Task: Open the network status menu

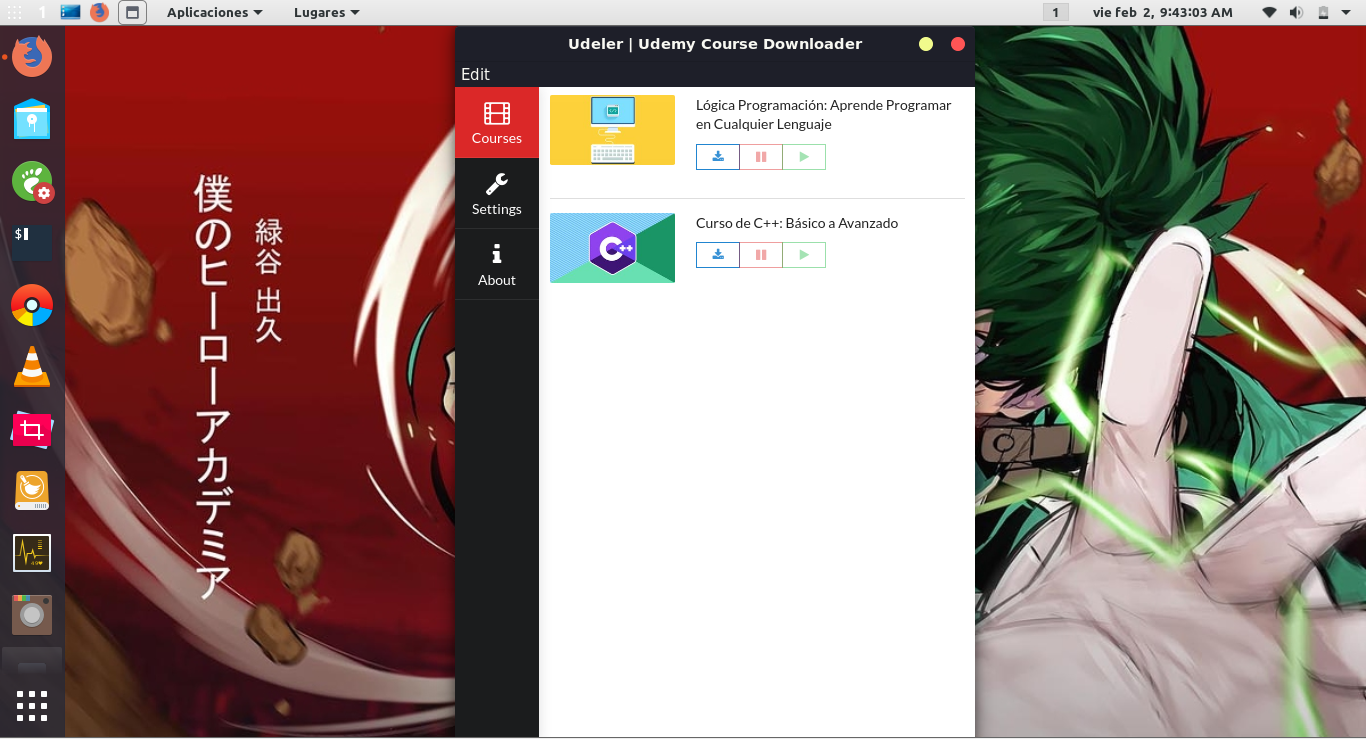Action: [1269, 12]
